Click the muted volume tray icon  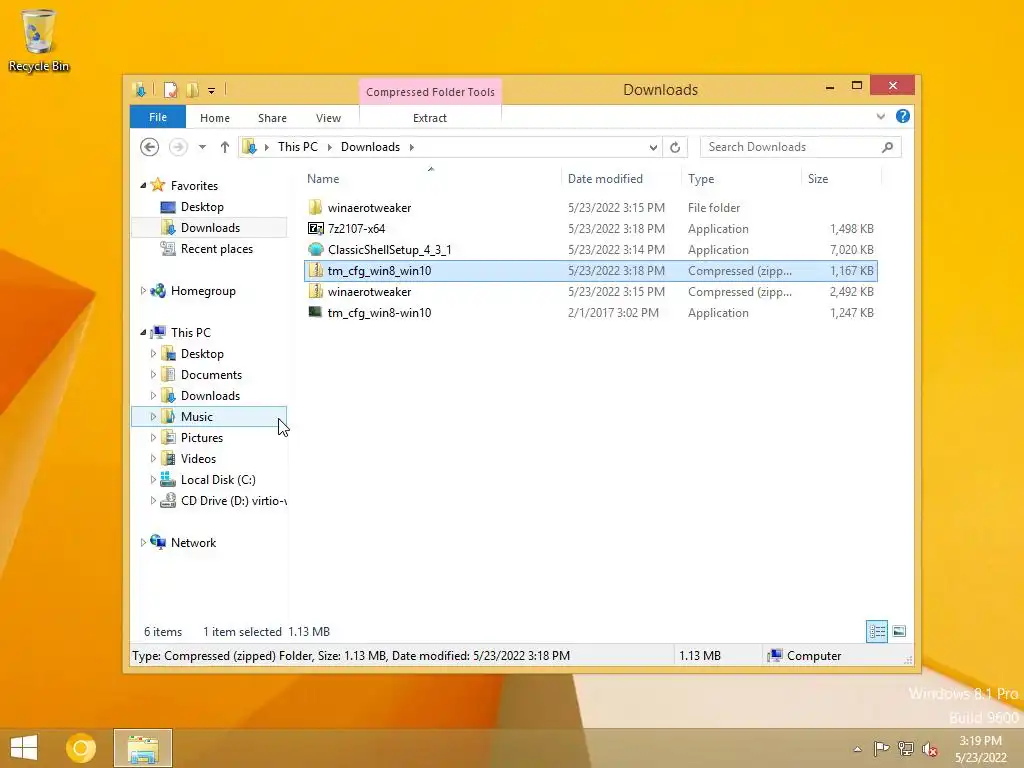click(930, 748)
